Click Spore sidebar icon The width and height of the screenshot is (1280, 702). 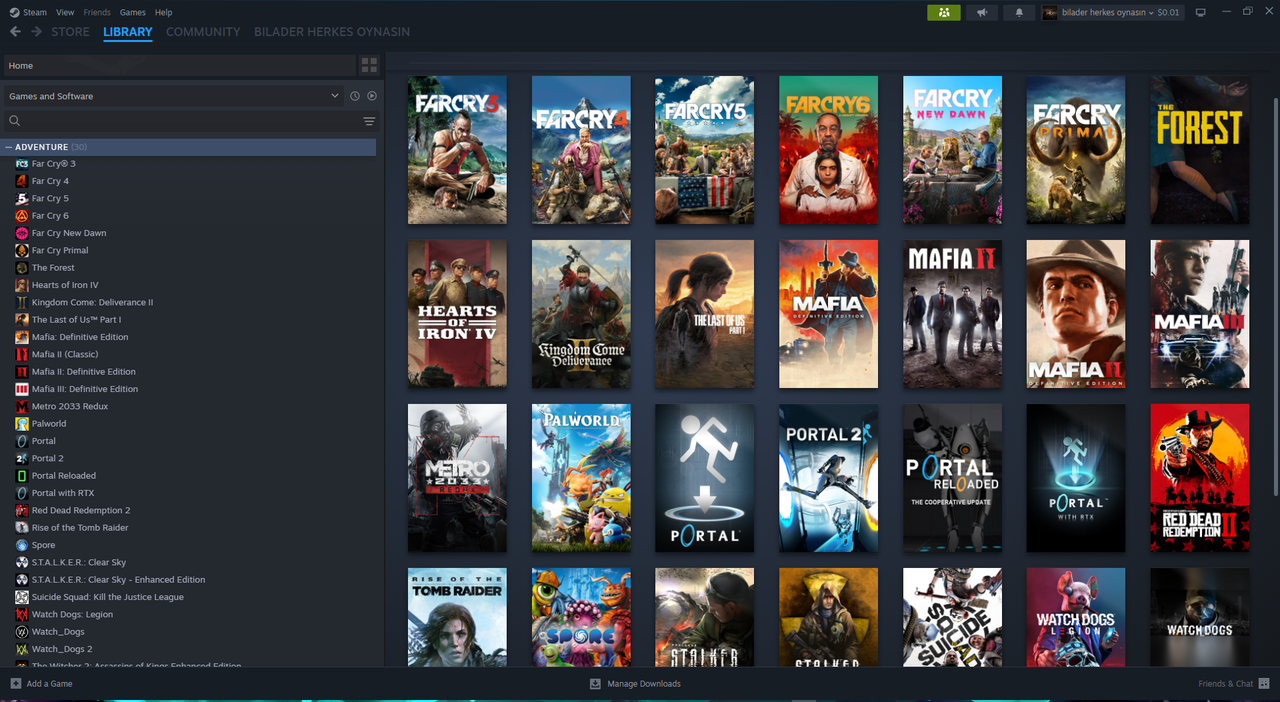22,545
